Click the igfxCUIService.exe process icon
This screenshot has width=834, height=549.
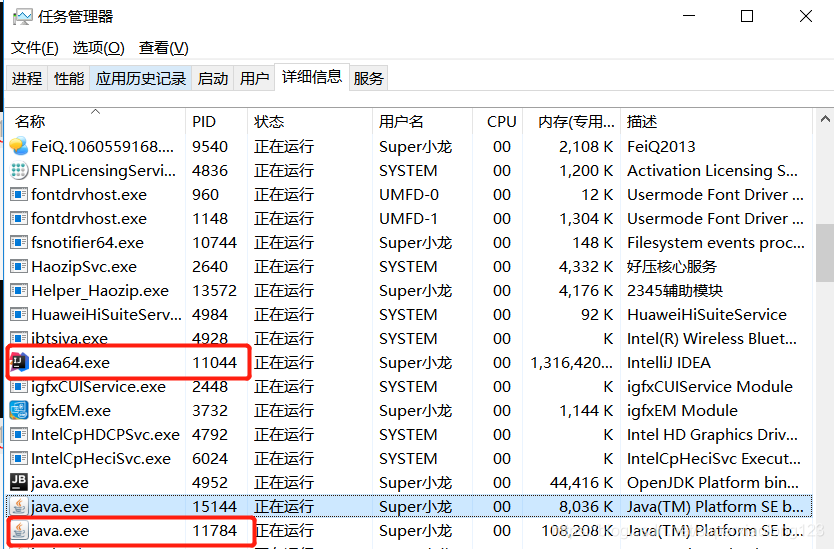click(19, 386)
